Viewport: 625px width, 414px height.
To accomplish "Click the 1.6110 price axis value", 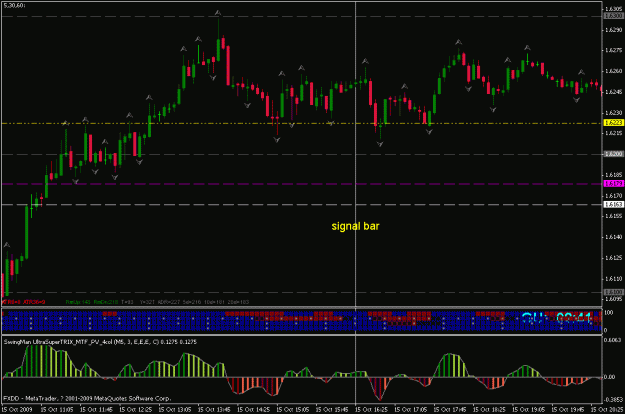I will click(614, 279).
